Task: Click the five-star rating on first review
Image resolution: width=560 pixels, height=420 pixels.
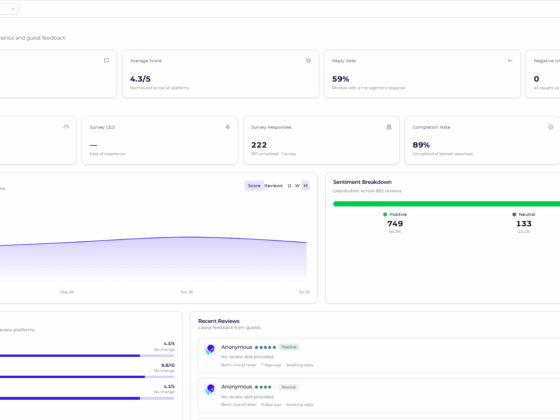Action: 265,348
